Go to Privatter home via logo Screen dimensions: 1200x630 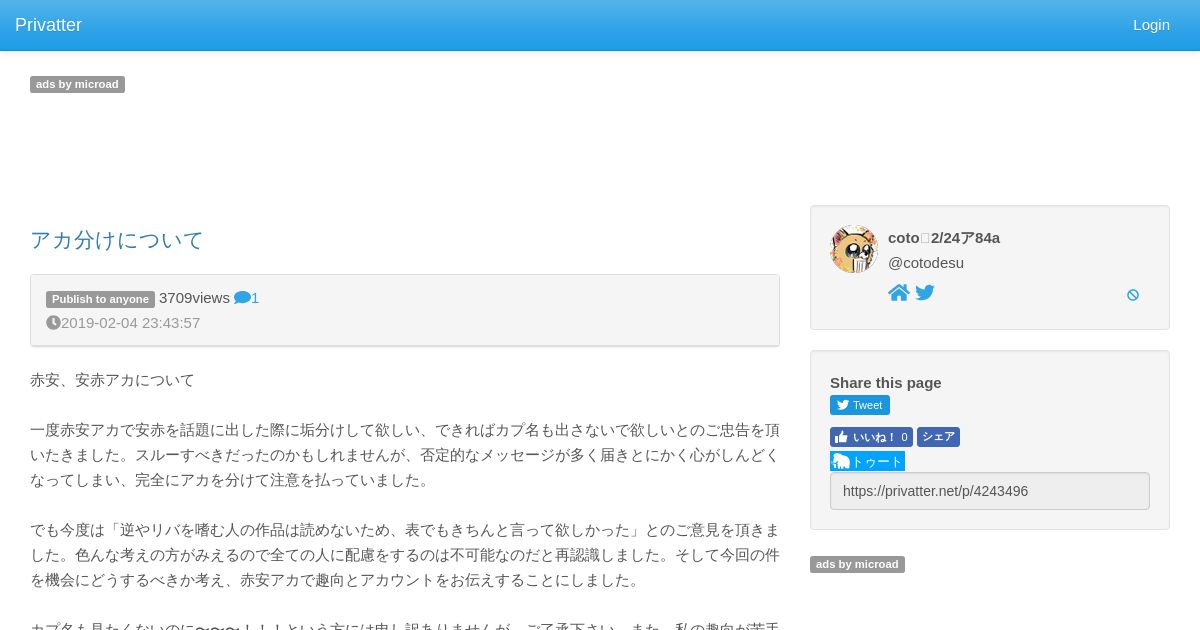(48, 25)
